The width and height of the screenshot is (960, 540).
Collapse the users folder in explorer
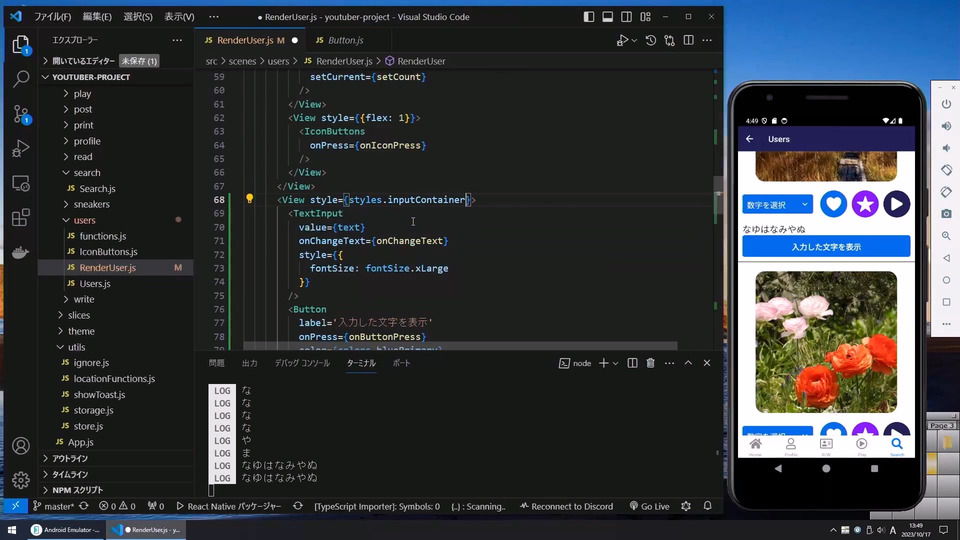coord(84,220)
